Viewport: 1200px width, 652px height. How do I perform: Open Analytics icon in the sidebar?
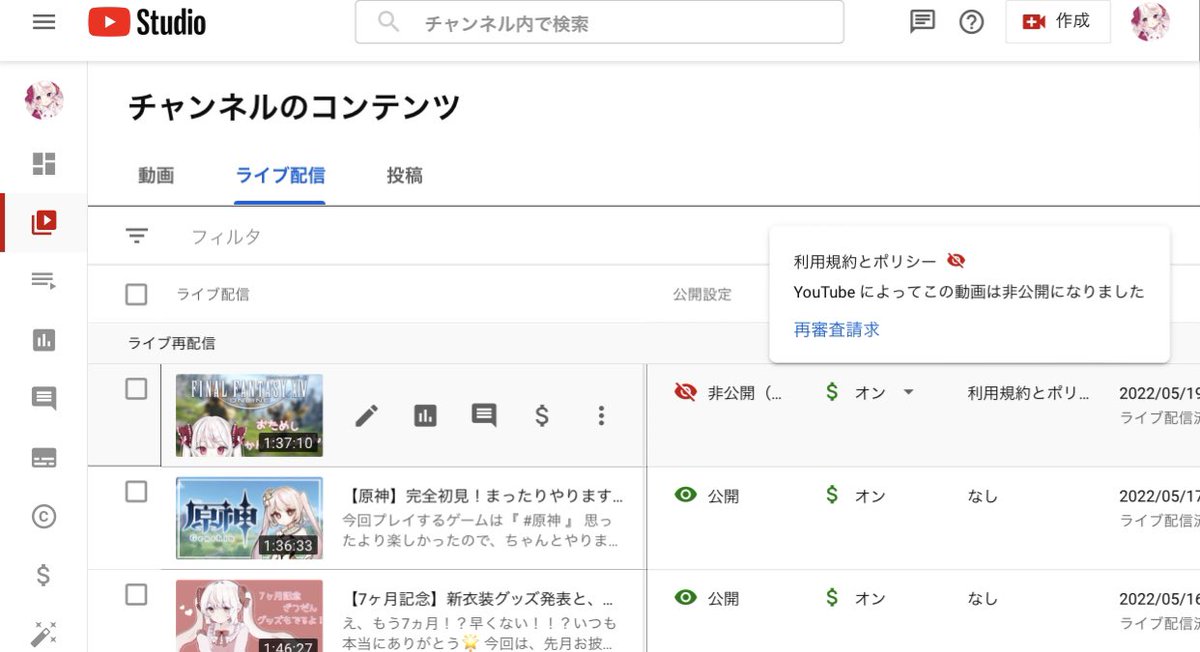[44, 340]
